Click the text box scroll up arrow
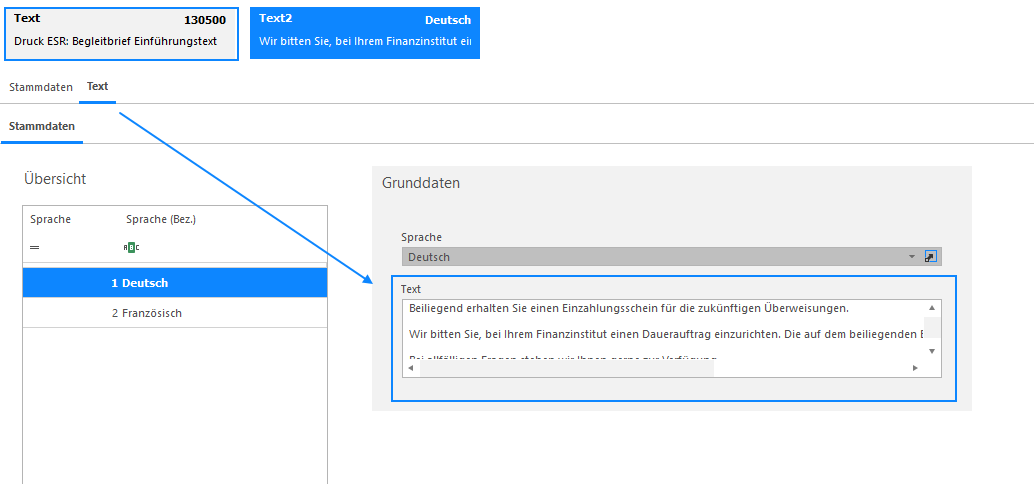This screenshot has width=1034, height=484. coord(932,308)
